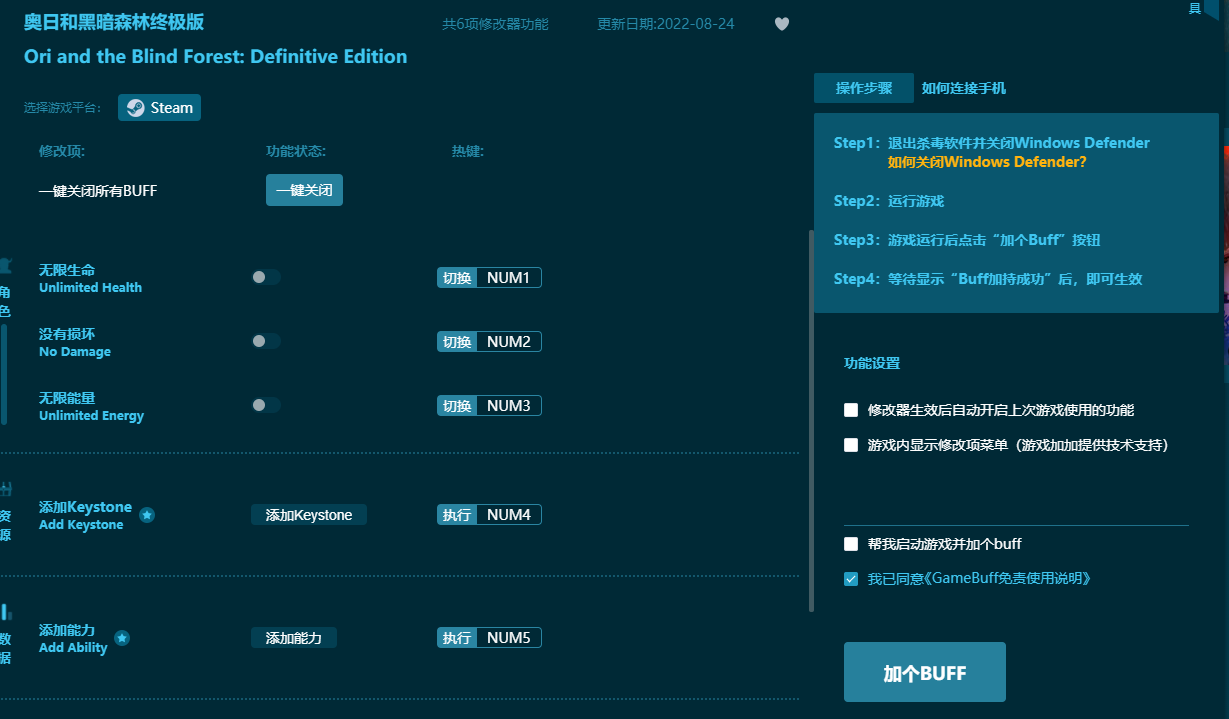Toggle No Damage switch
This screenshot has width=1229, height=719.
coord(266,341)
